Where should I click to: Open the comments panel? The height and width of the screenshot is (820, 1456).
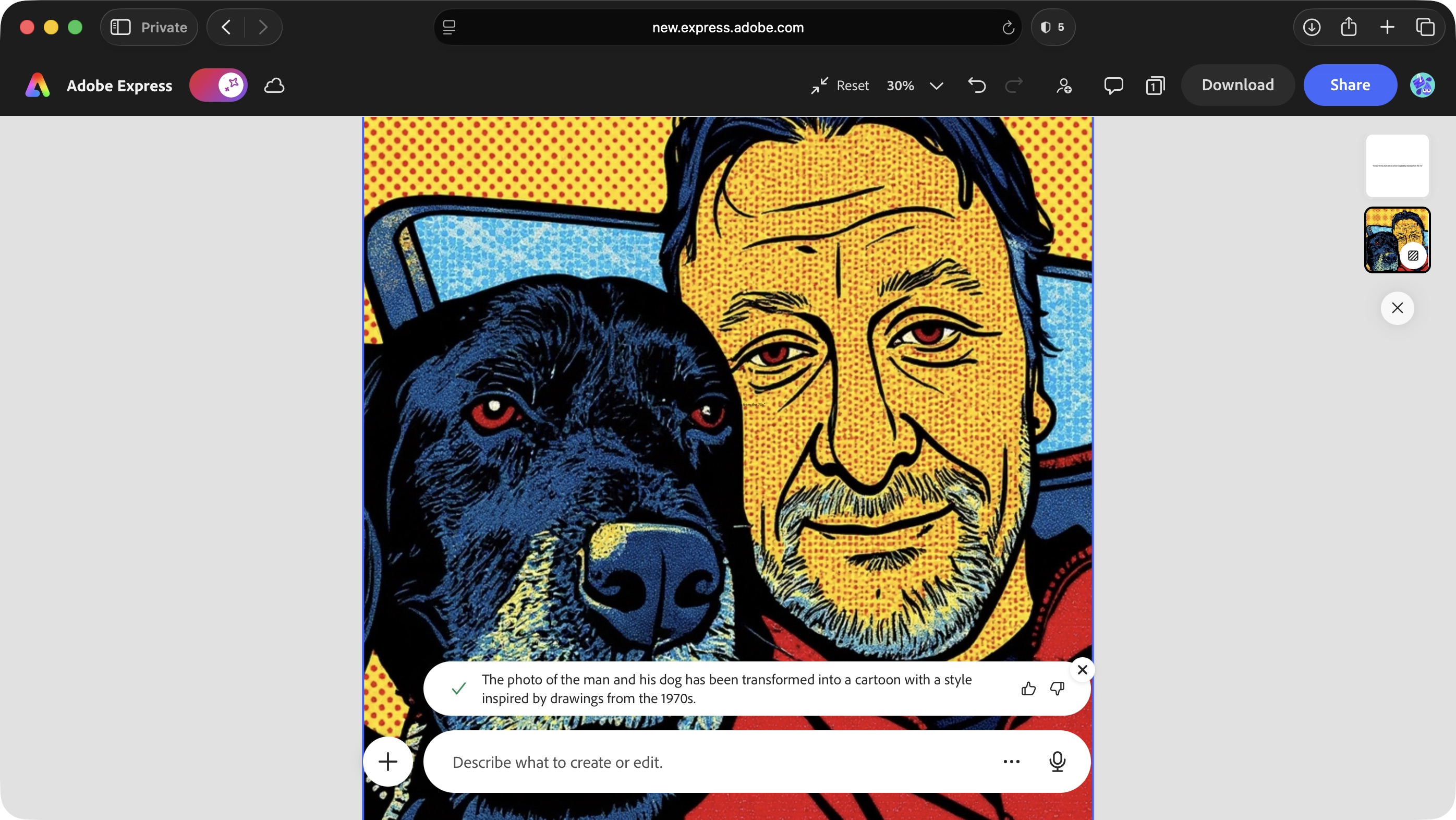click(x=1113, y=86)
